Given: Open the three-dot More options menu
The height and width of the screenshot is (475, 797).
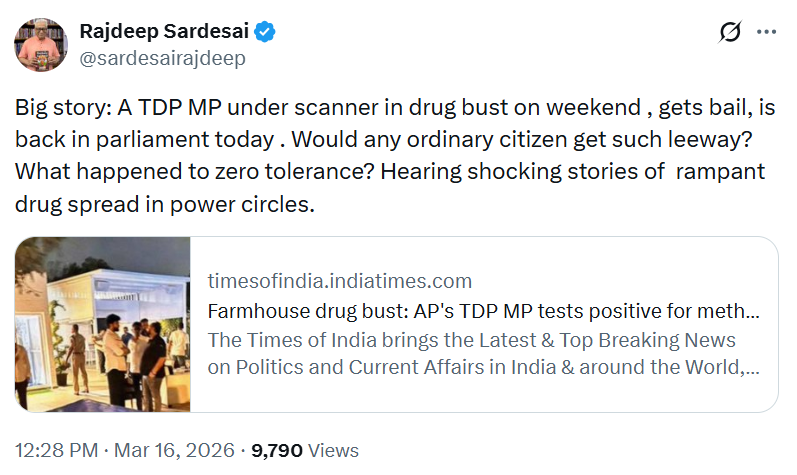Looking at the screenshot, I should coord(766,33).
